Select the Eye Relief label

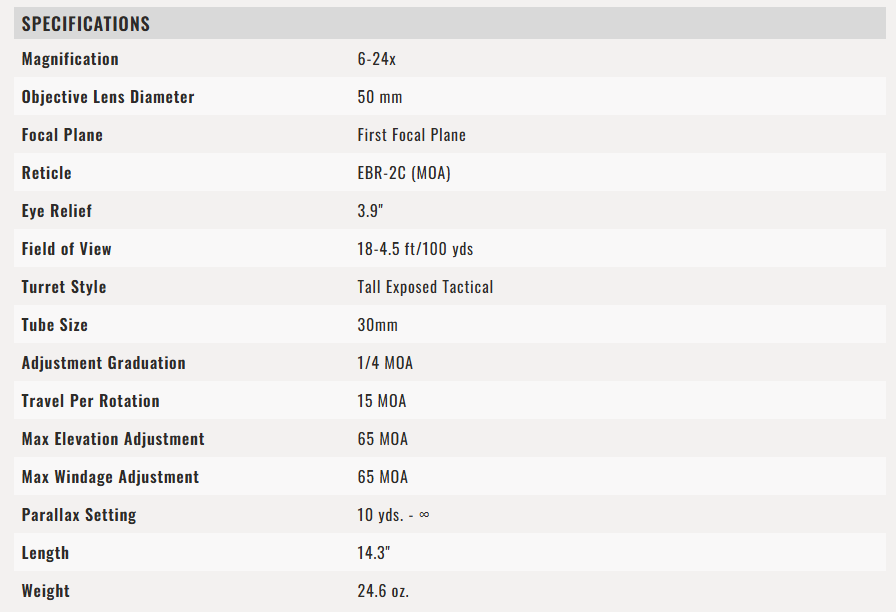[57, 211]
